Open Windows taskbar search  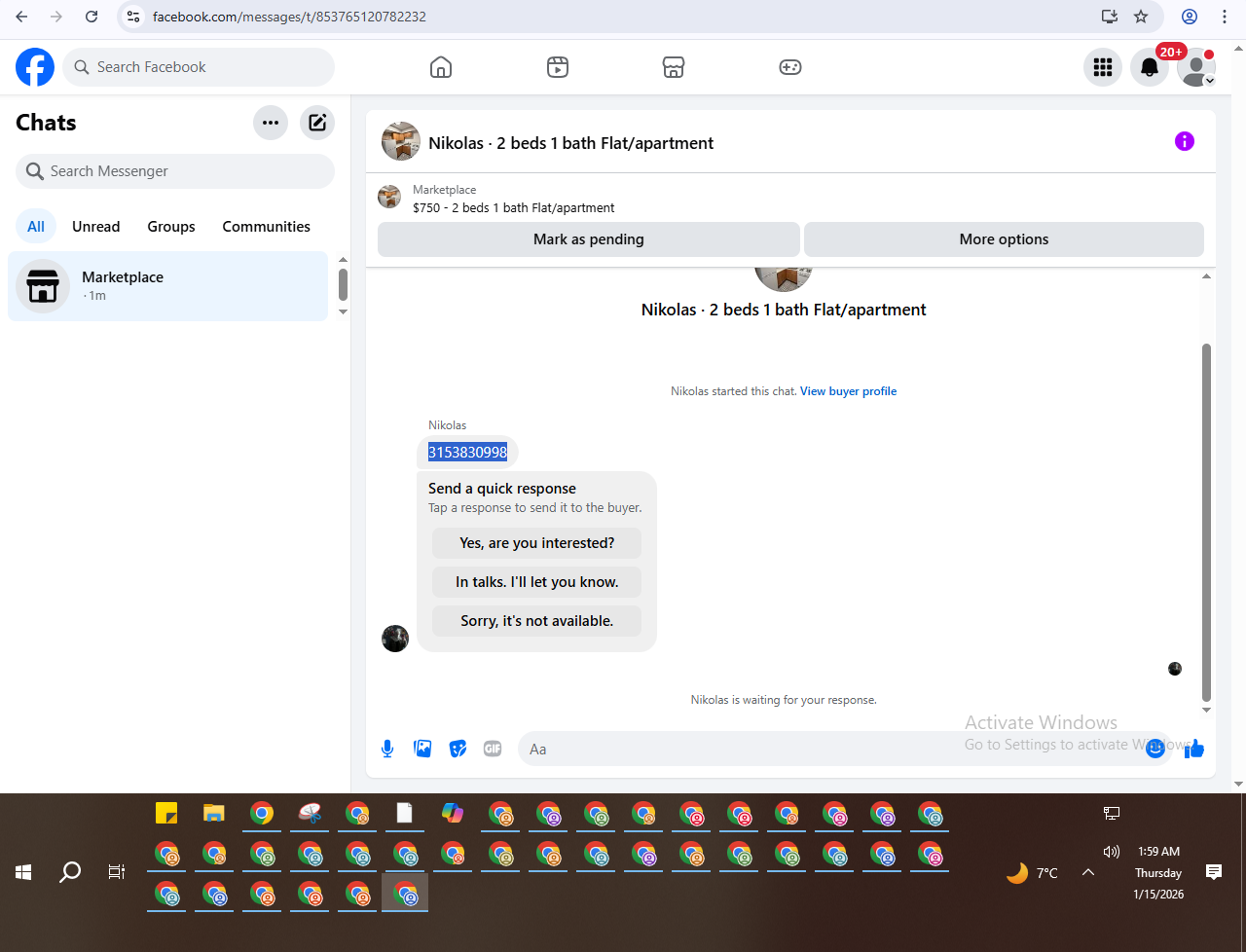pos(70,872)
